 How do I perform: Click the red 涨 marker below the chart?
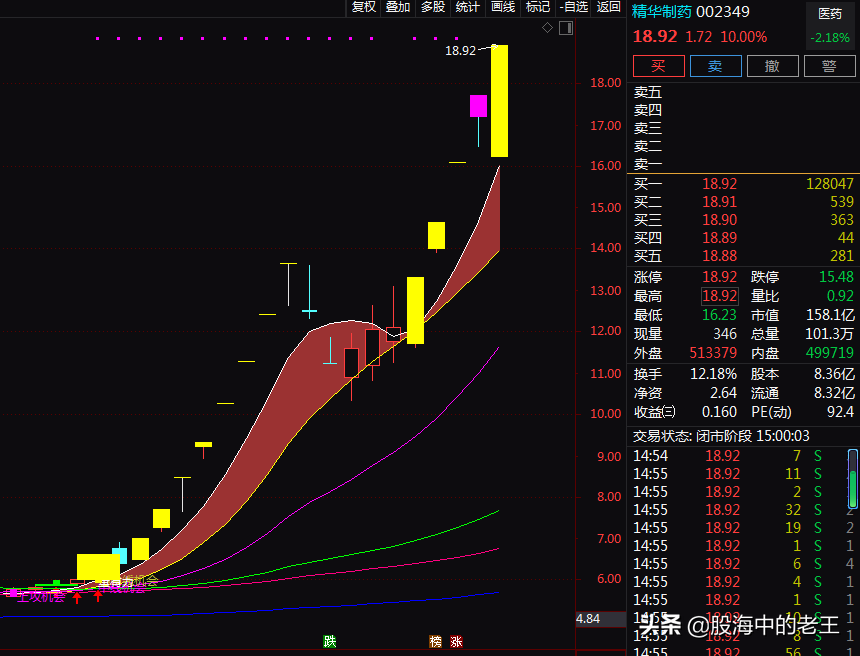pyautogui.click(x=456, y=641)
